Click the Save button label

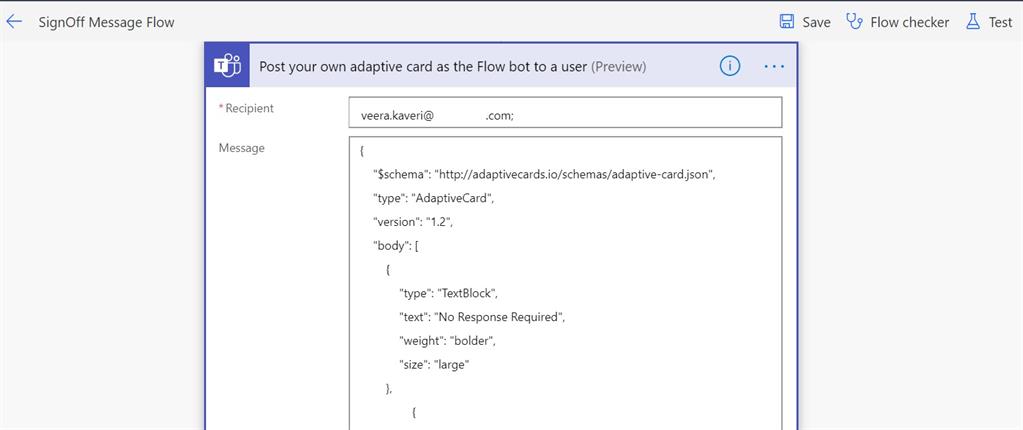pyautogui.click(x=816, y=22)
